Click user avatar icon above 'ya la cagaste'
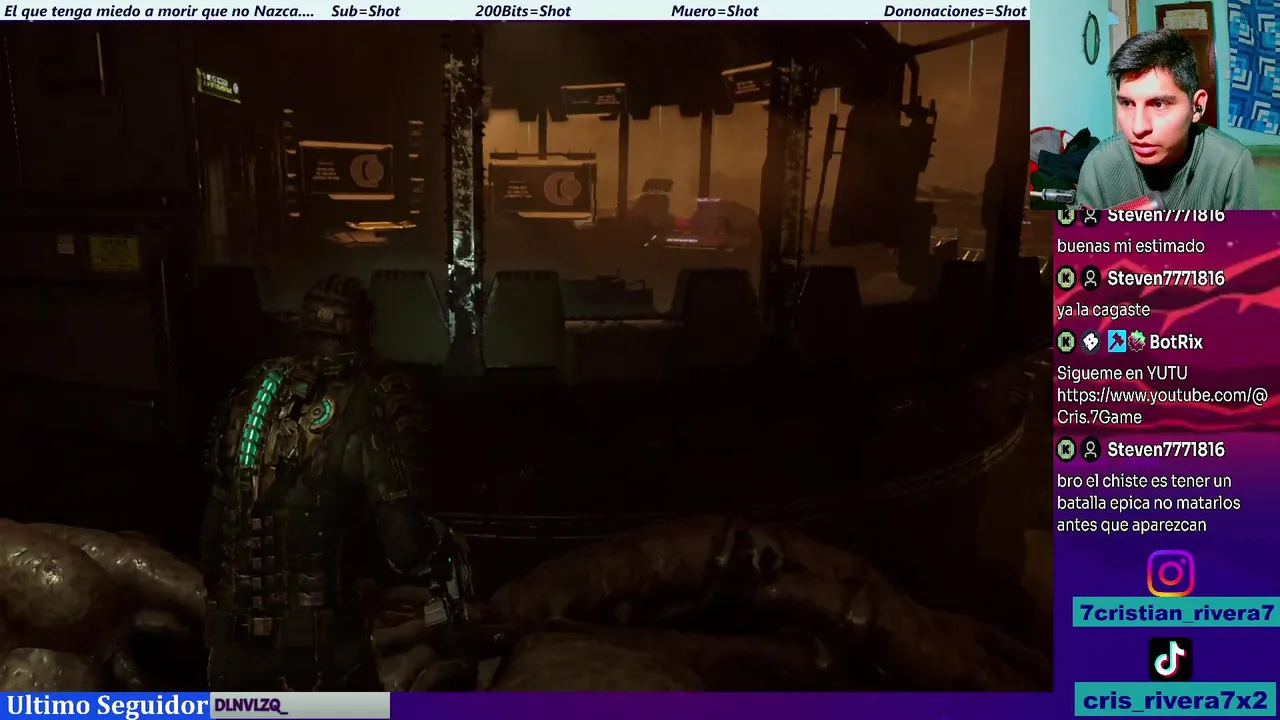The width and height of the screenshot is (1280, 720). [x=1091, y=278]
